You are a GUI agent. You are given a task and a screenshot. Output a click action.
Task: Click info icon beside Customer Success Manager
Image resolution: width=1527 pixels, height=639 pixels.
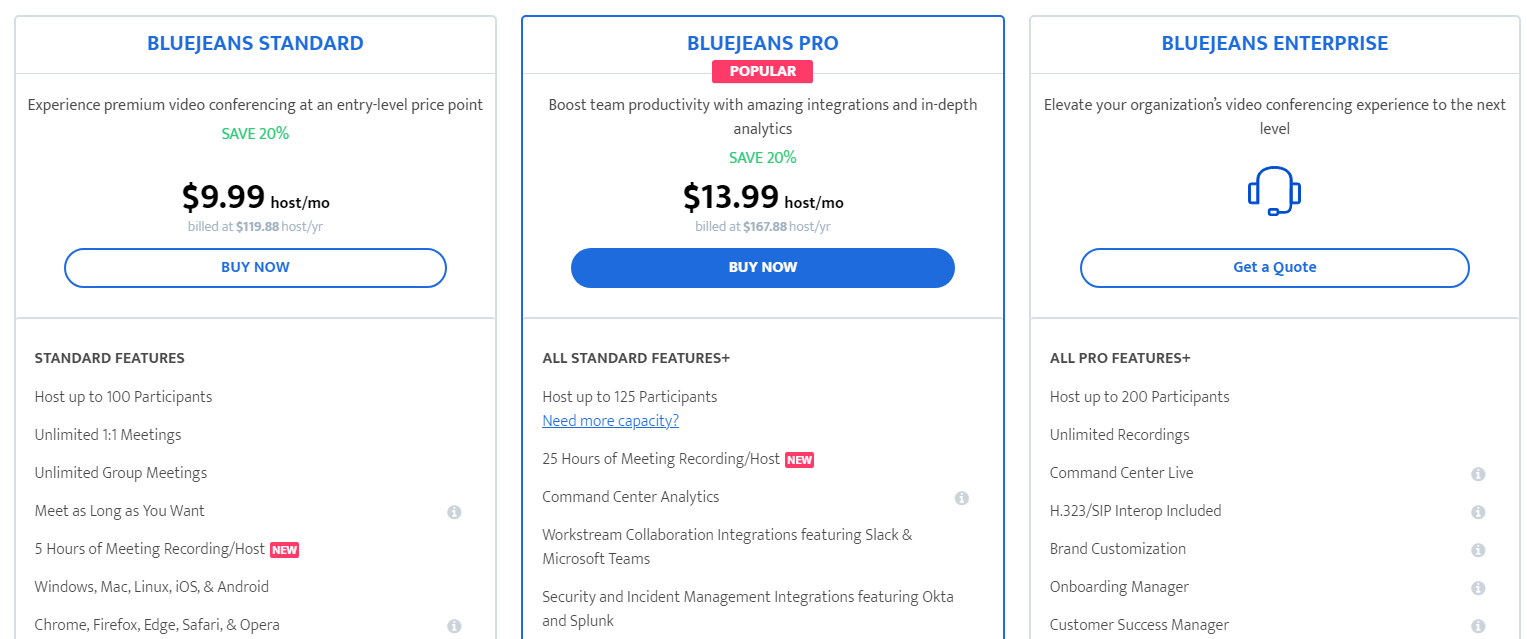point(1478,626)
